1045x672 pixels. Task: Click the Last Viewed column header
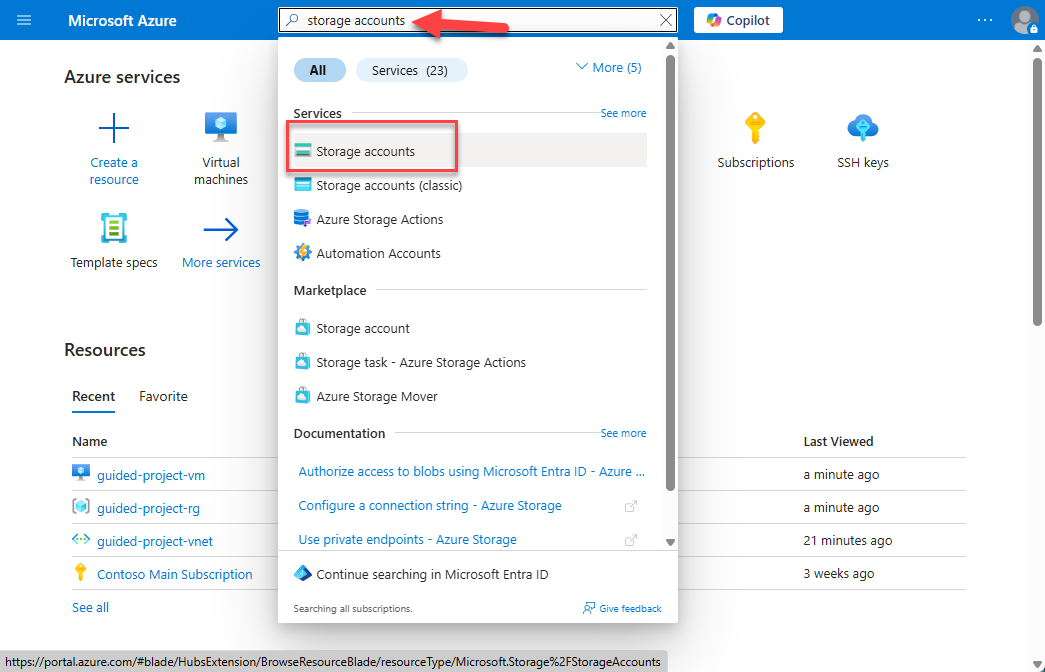pos(838,441)
